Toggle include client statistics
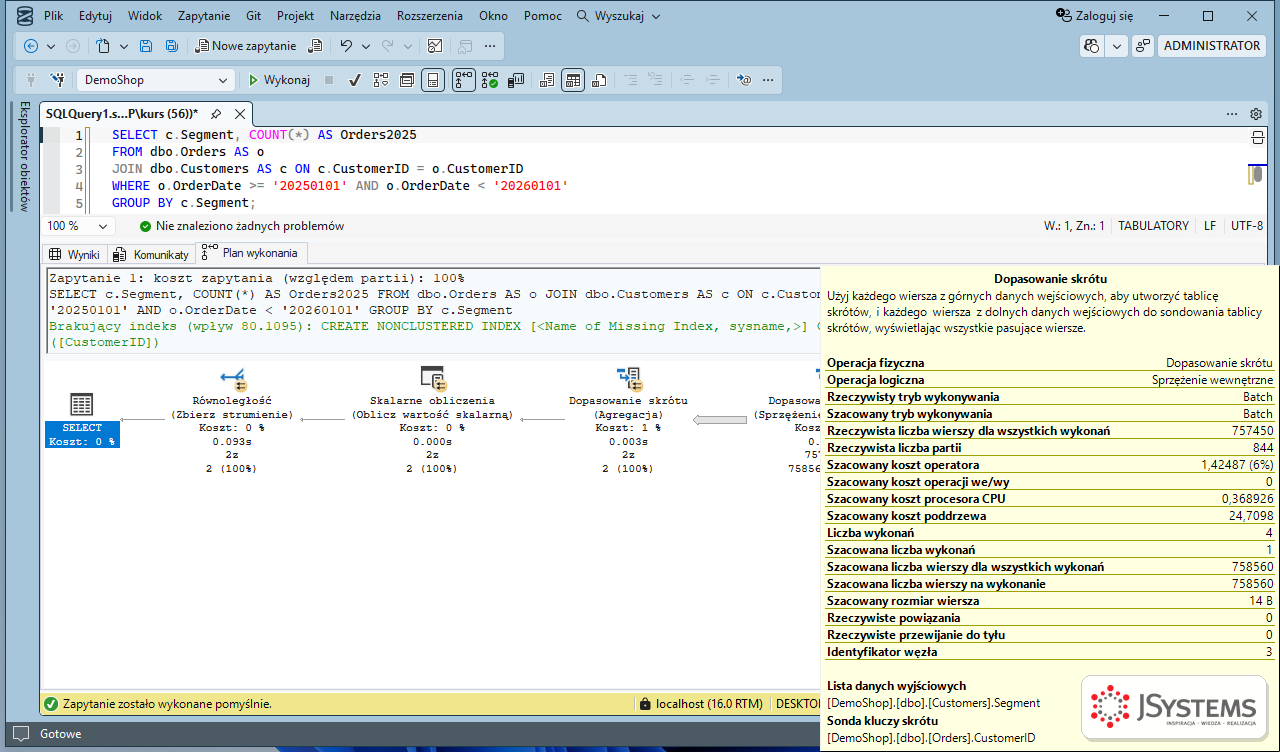1280x752 pixels. tap(517, 80)
